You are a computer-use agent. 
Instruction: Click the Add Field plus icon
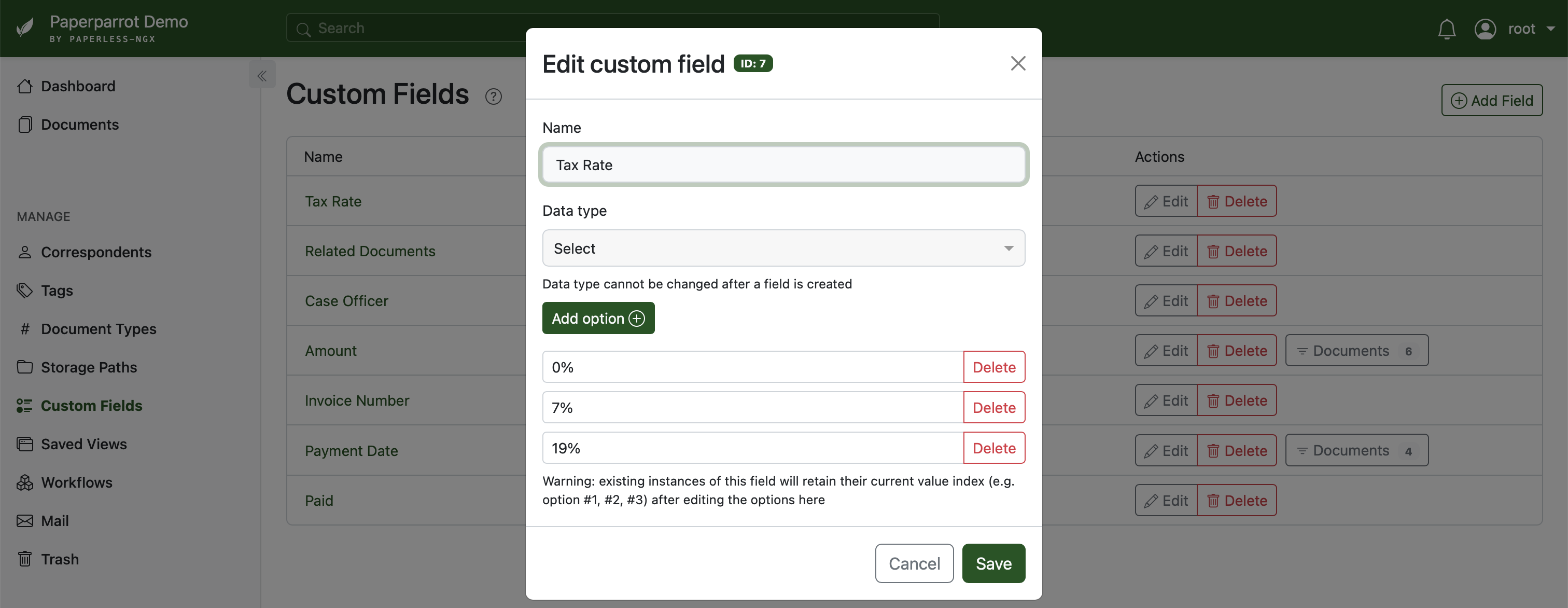pyautogui.click(x=1460, y=100)
